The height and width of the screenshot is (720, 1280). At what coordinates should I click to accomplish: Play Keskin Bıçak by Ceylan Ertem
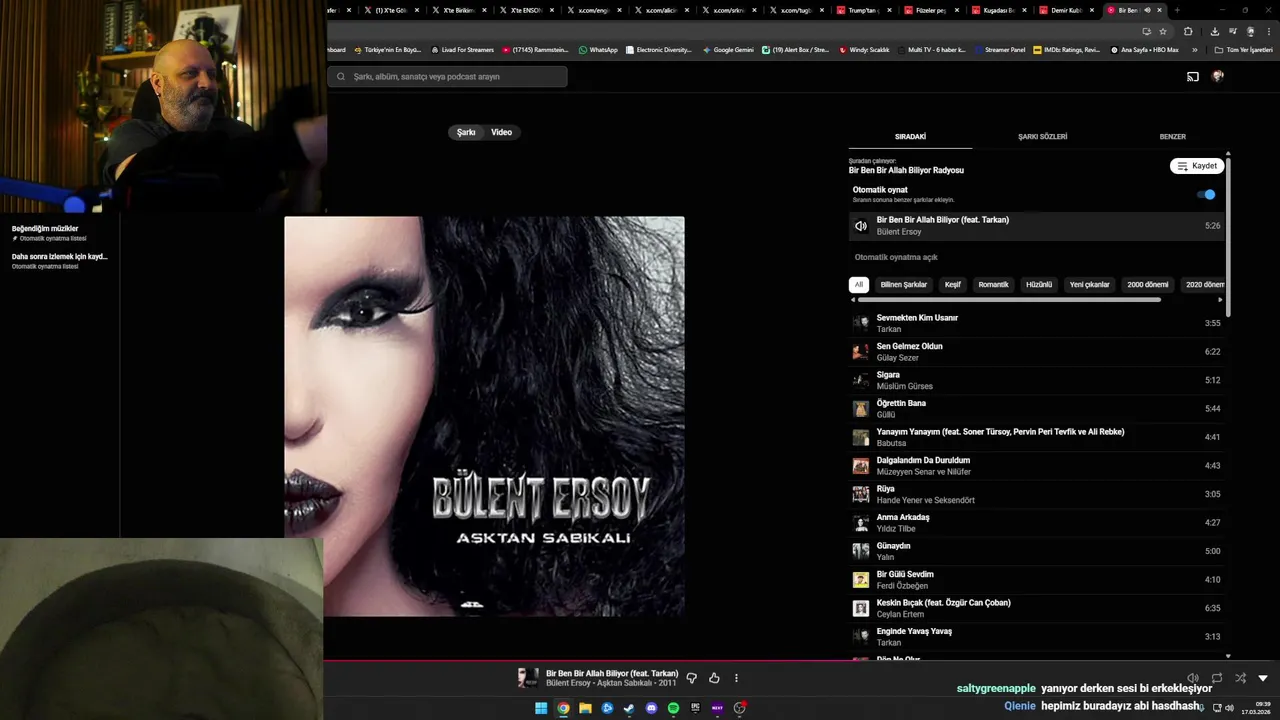(1036, 608)
